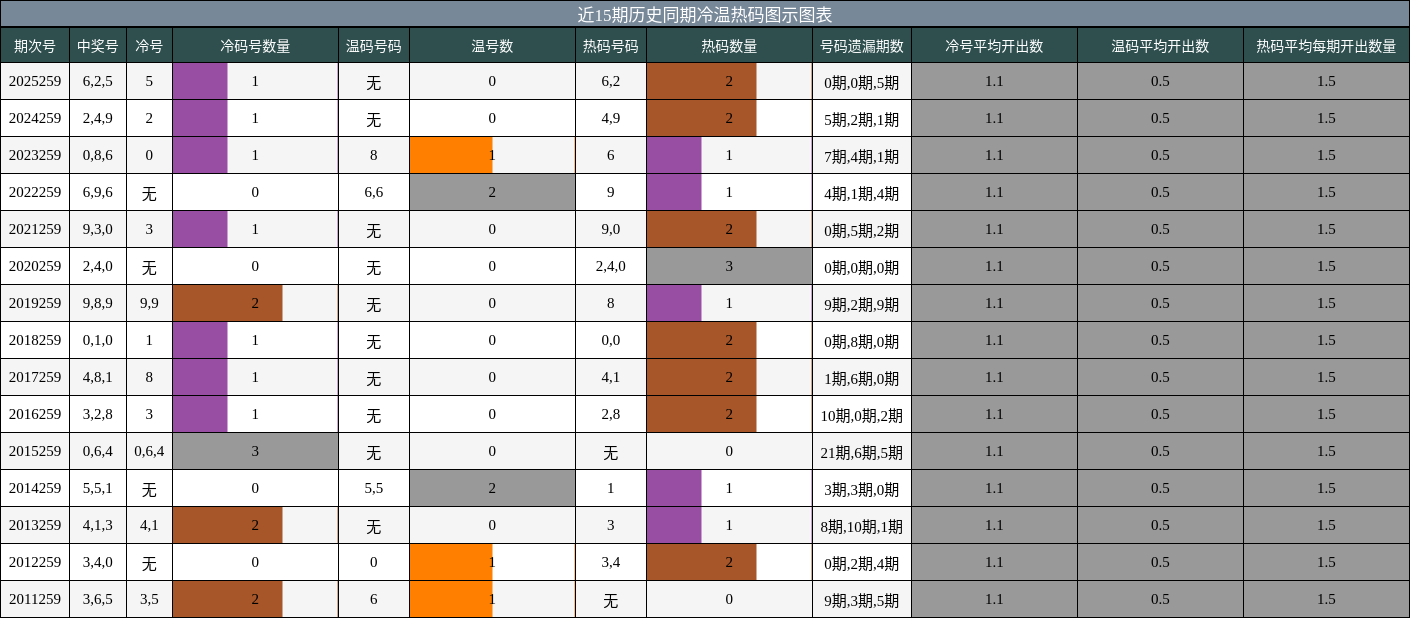
Task: Click winning number 2,4,9 cell
Action: tap(98, 118)
